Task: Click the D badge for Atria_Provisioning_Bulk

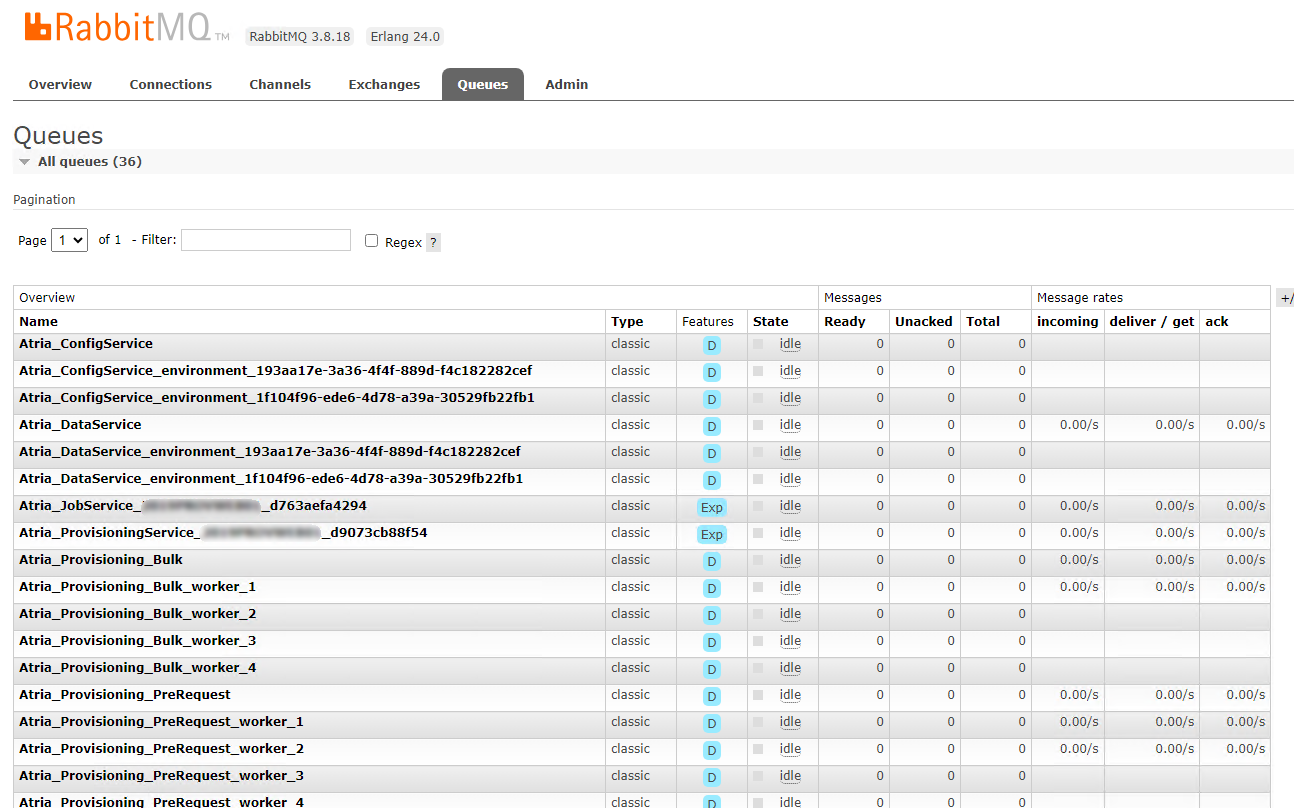Action: tap(711, 562)
